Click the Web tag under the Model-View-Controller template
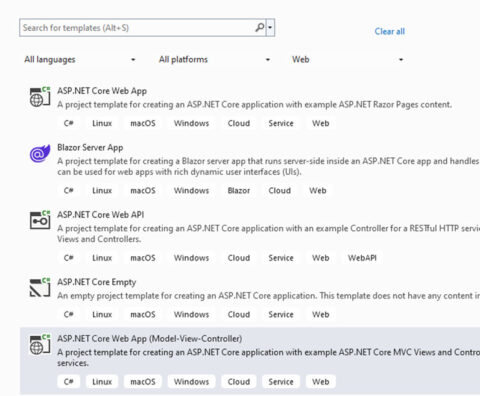 click(x=321, y=382)
